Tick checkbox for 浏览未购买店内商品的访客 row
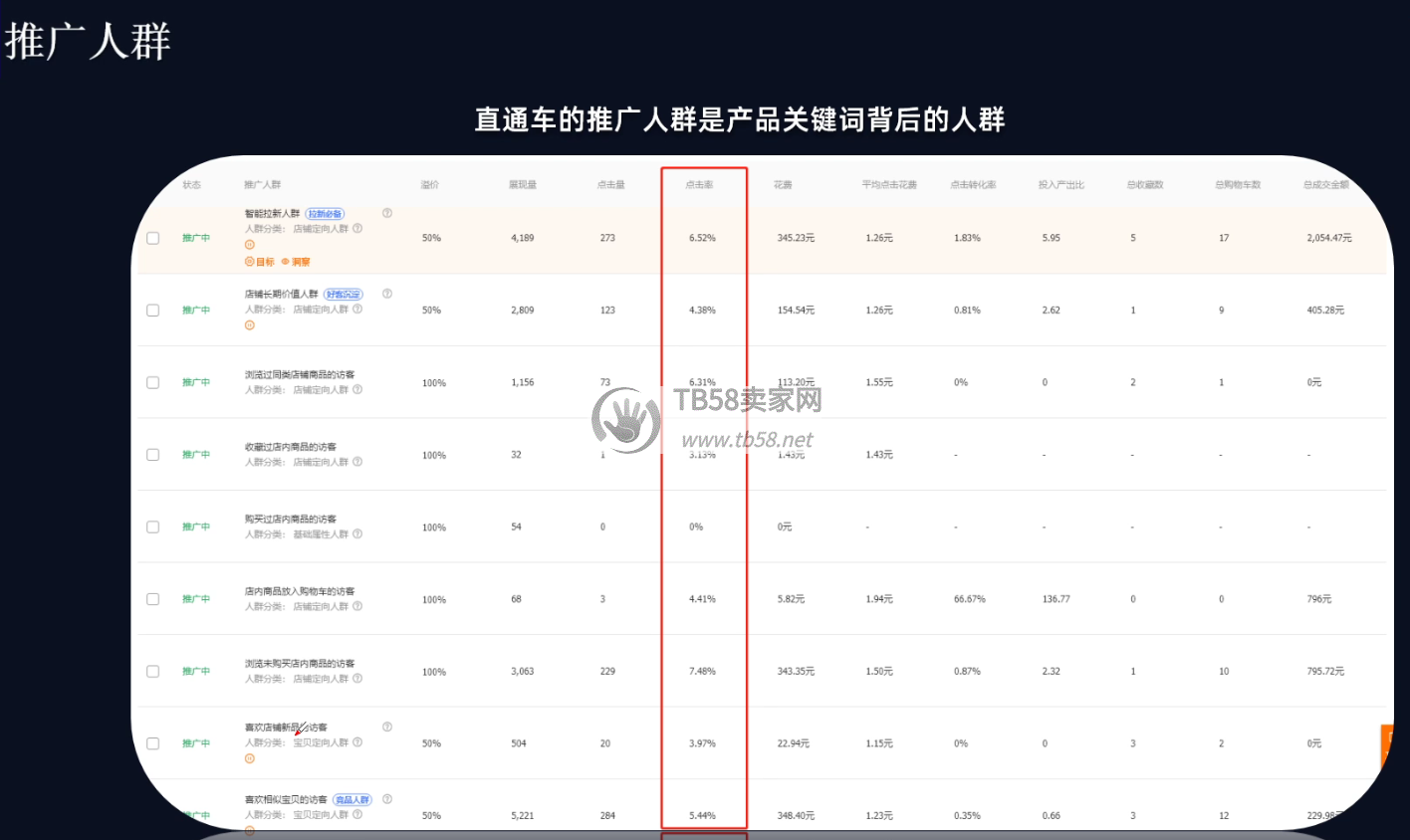This screenshot has width=1410, height=840. [153, 672]
